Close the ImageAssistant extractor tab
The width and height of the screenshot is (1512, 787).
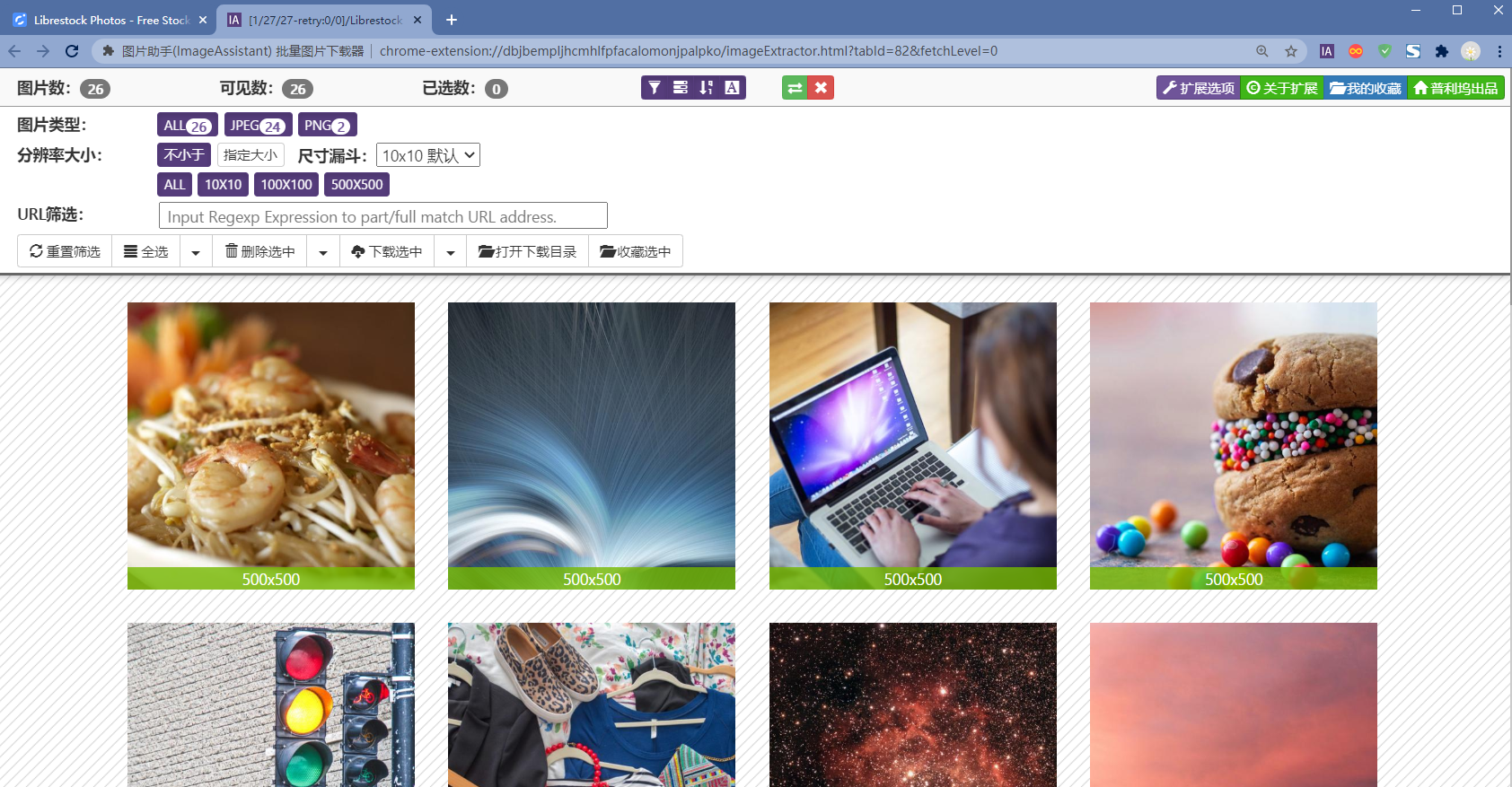[418, 20]
